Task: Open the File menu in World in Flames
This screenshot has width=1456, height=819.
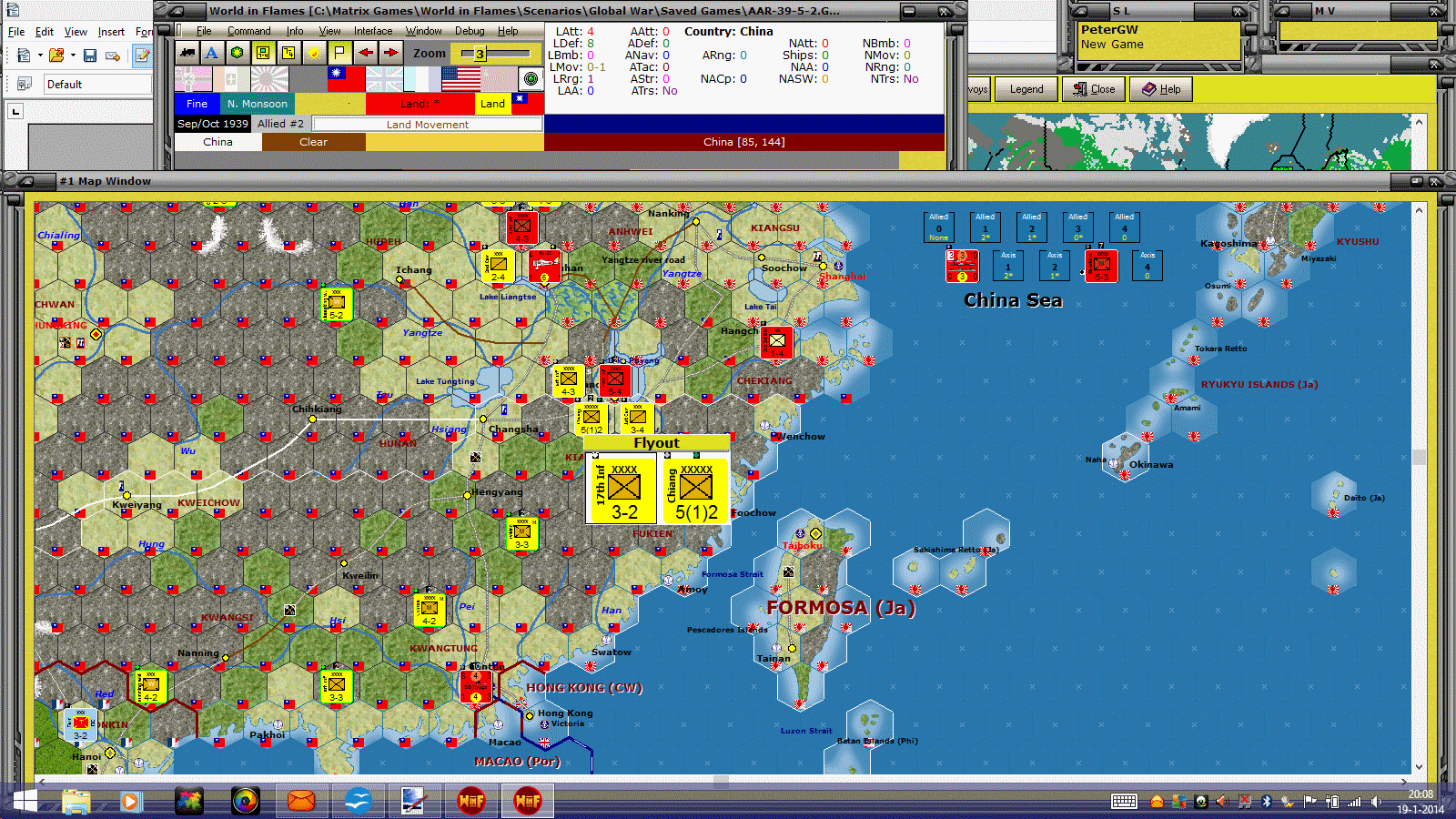Action: pos(204,31)
